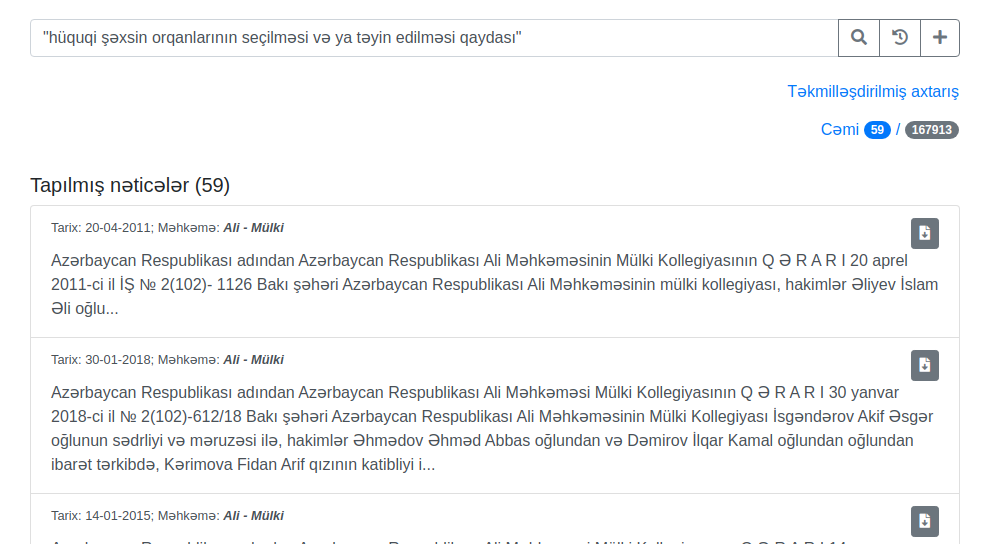The image size is (988, 544).
Task: Click the Cəmi total label
Action: 839,130
